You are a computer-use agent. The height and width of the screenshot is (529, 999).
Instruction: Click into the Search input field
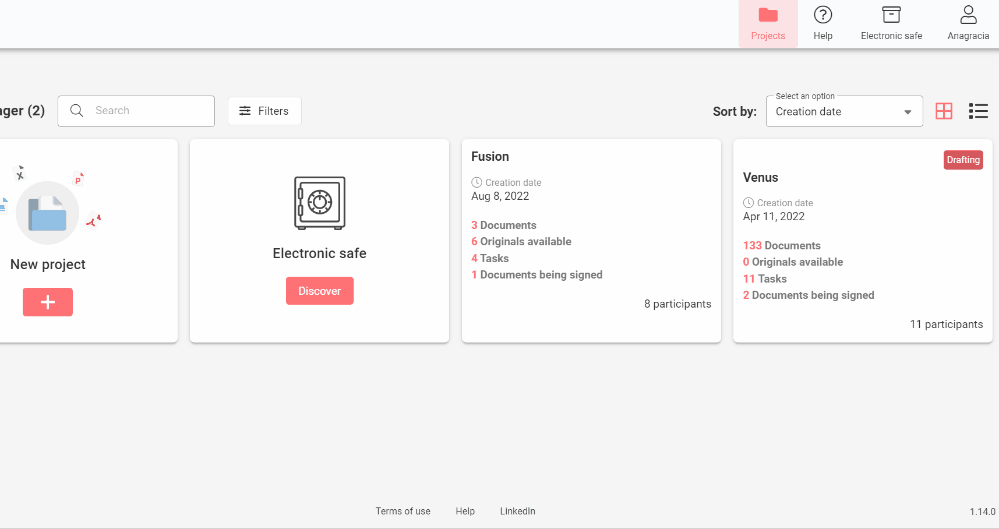point(150,111)
